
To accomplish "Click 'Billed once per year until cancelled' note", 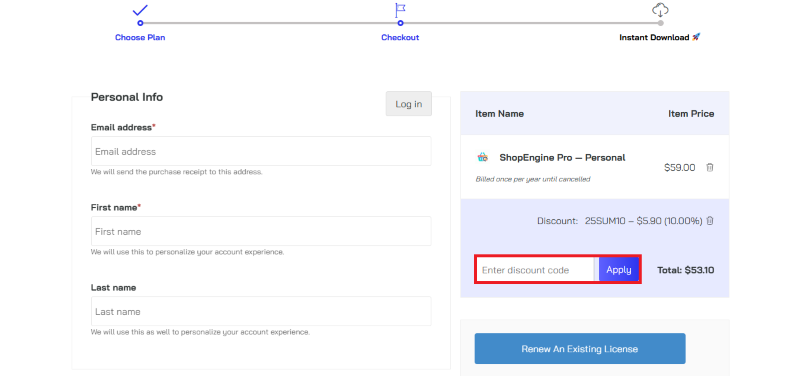I will tap(533, 179).
